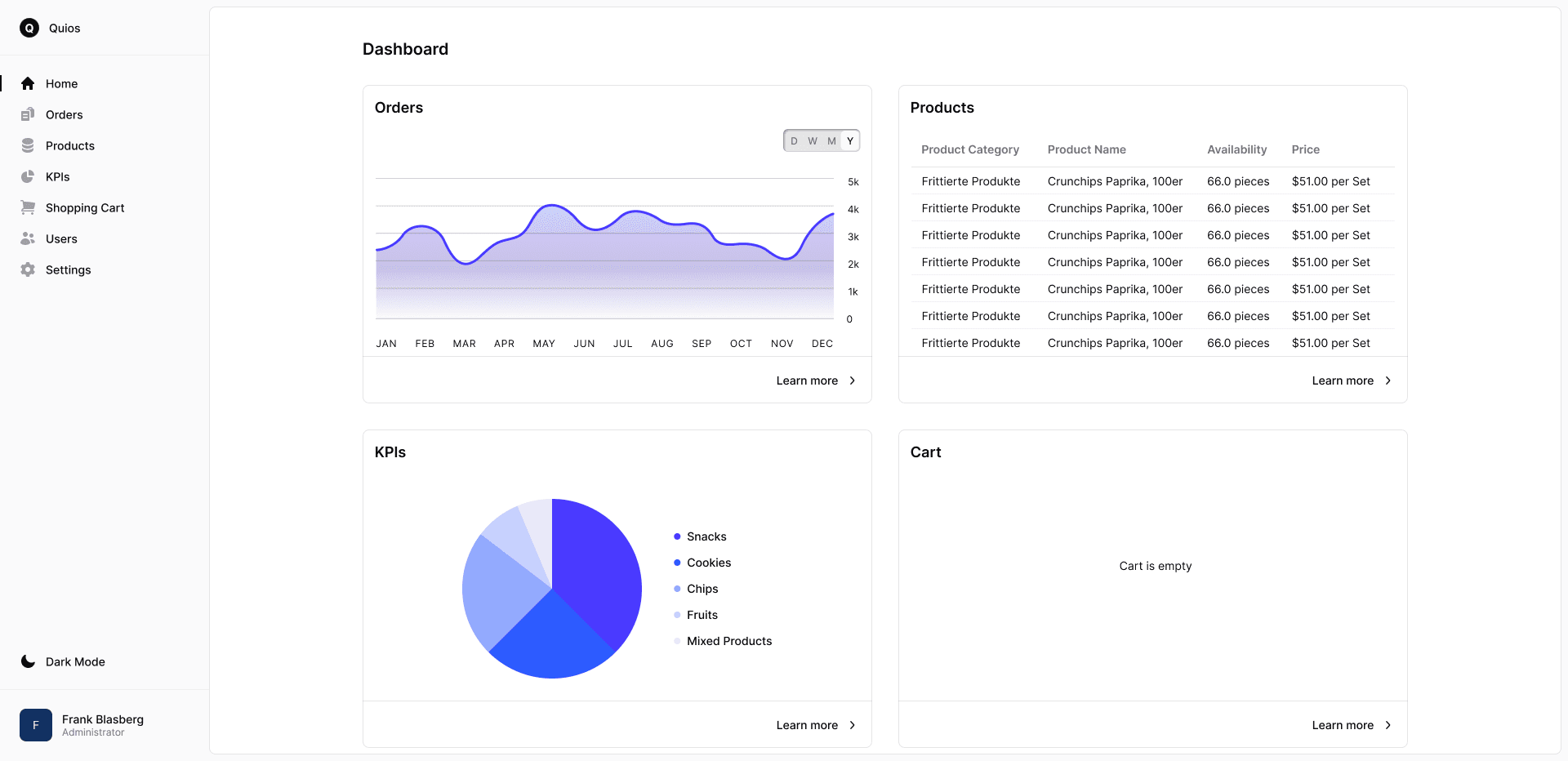Image resolution: width=1568 pixels, height=761 pixels.
Task: Expand Cart card via Learn more chevron
Action: point(1388,725)
